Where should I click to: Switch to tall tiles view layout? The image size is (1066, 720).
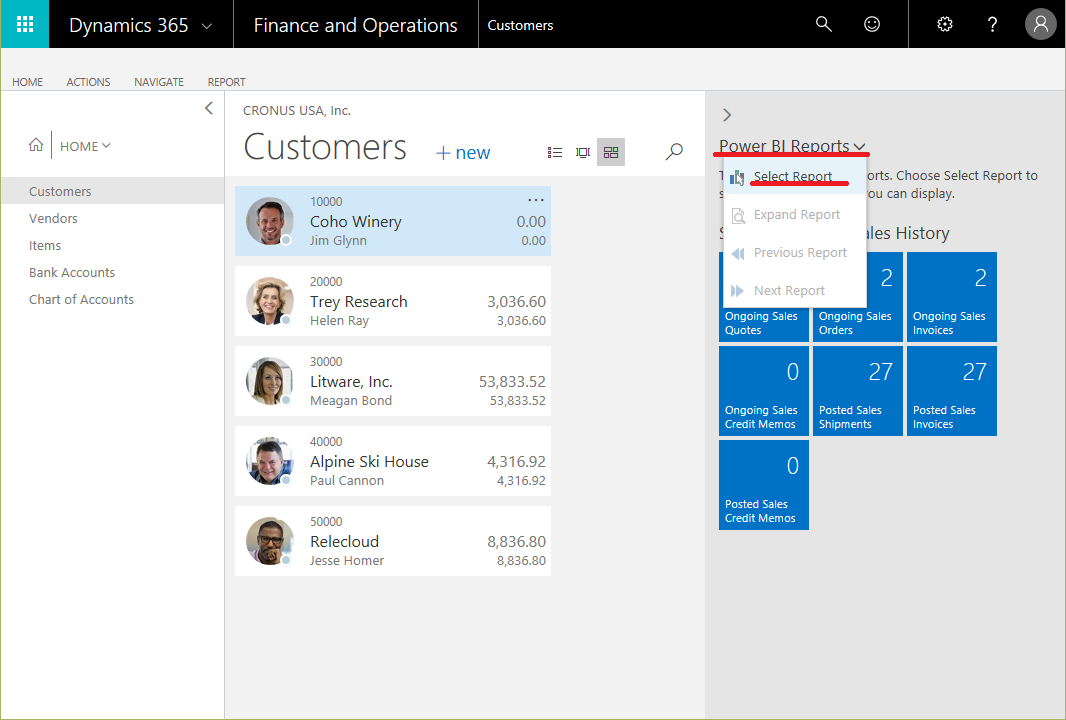coord(583,152)
